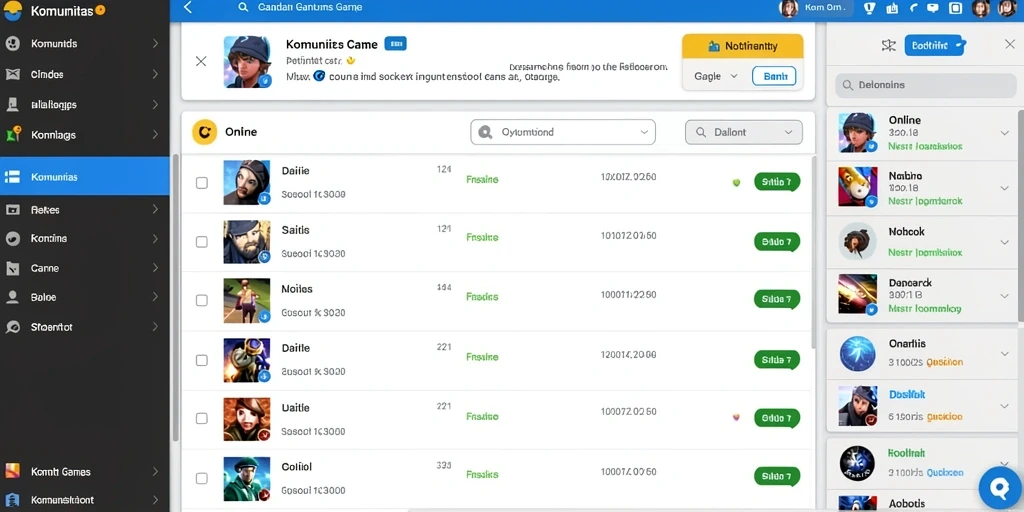Expand the Gagle dropdown in the banner

click(716, 76)
